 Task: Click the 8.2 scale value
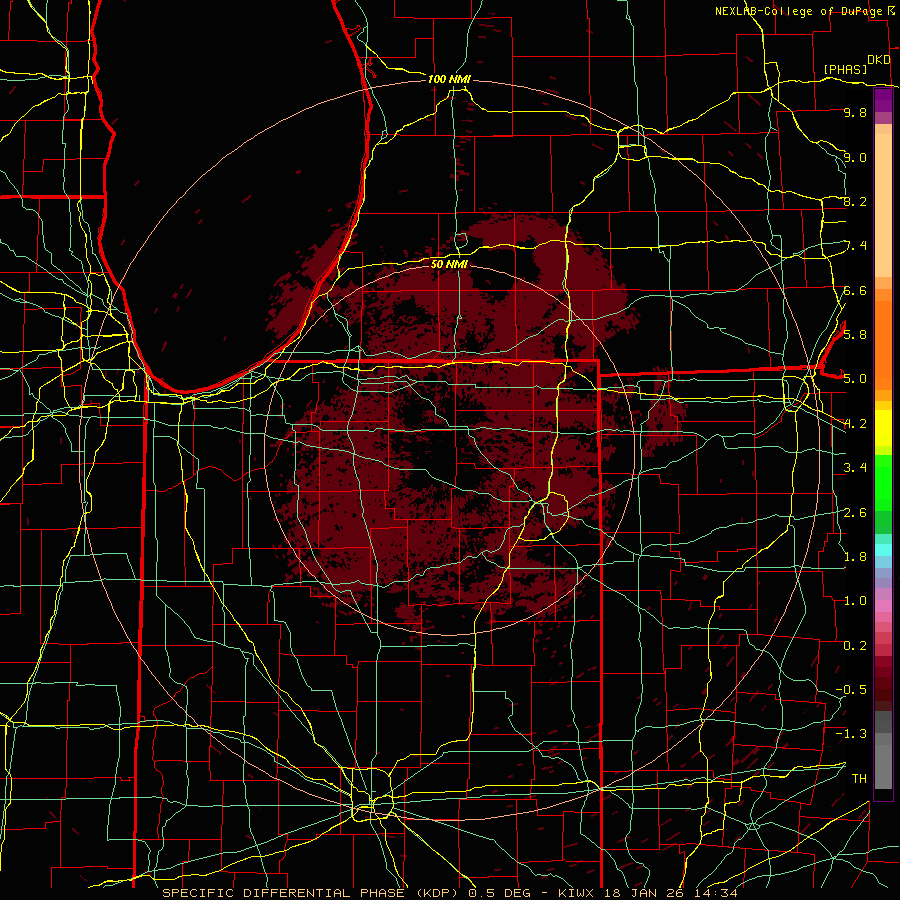click(855, 202)
